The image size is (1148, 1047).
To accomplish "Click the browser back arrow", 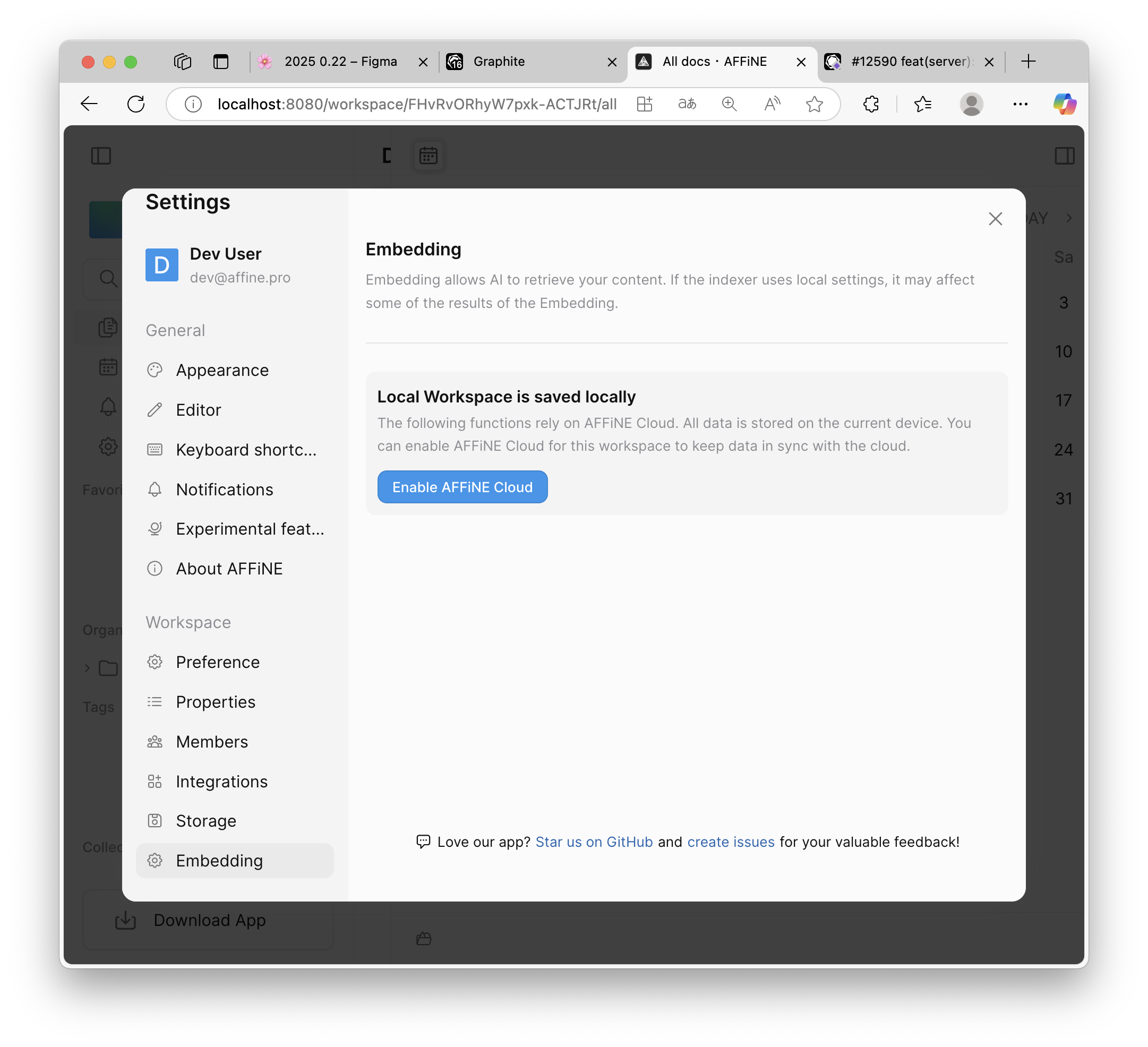I will (89, 104).
